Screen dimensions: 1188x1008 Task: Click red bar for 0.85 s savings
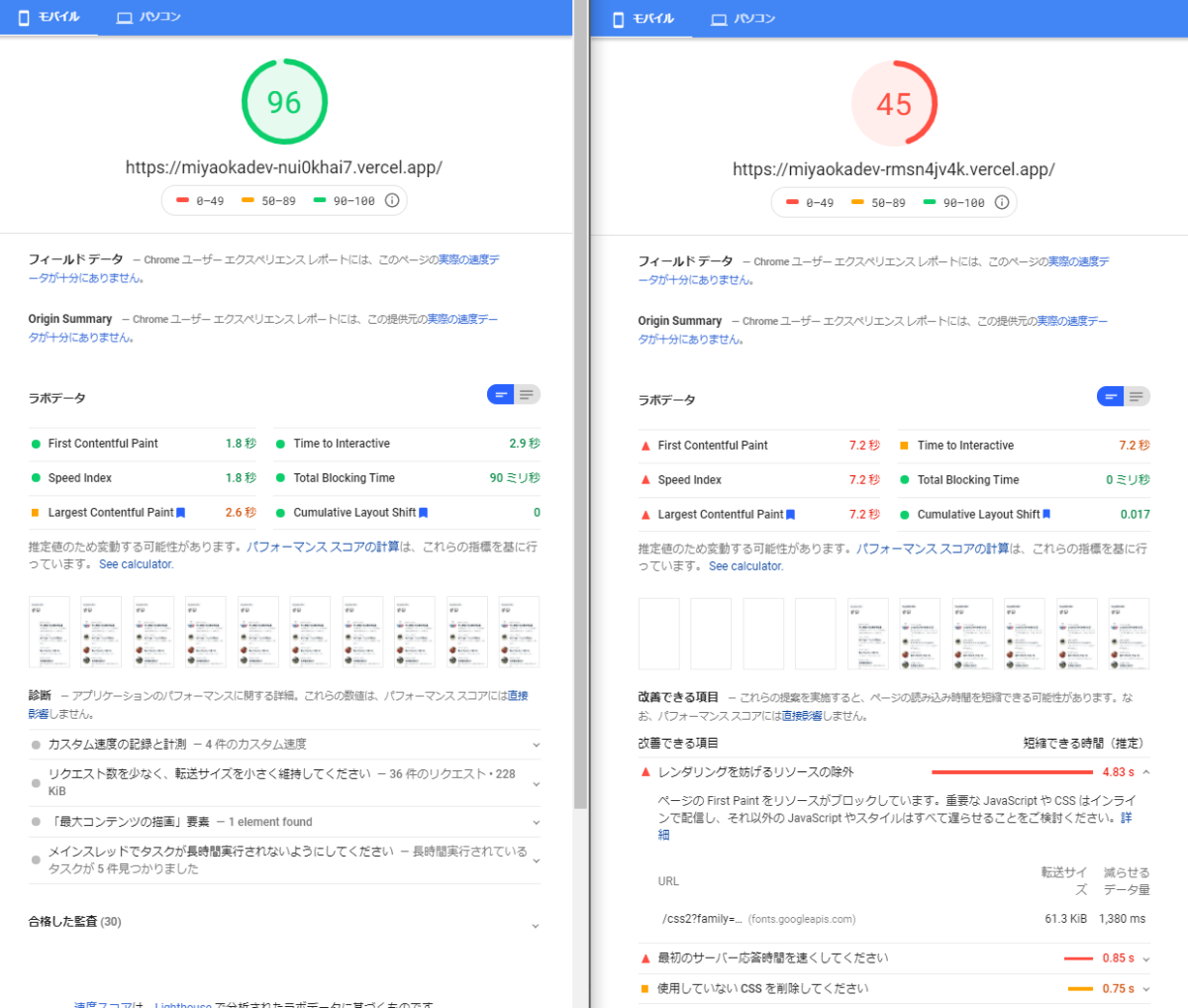coord(1078,958)
